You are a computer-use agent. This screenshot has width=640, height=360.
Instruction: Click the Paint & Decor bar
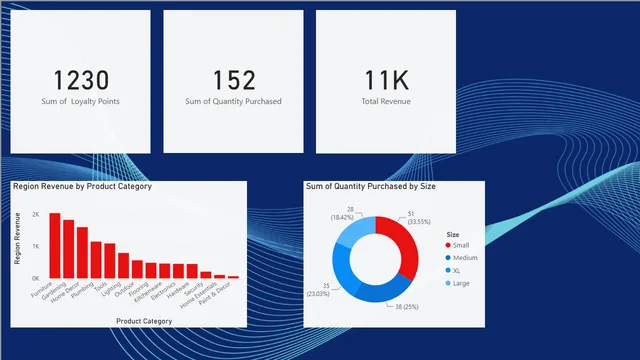click(x=233, y=277)
